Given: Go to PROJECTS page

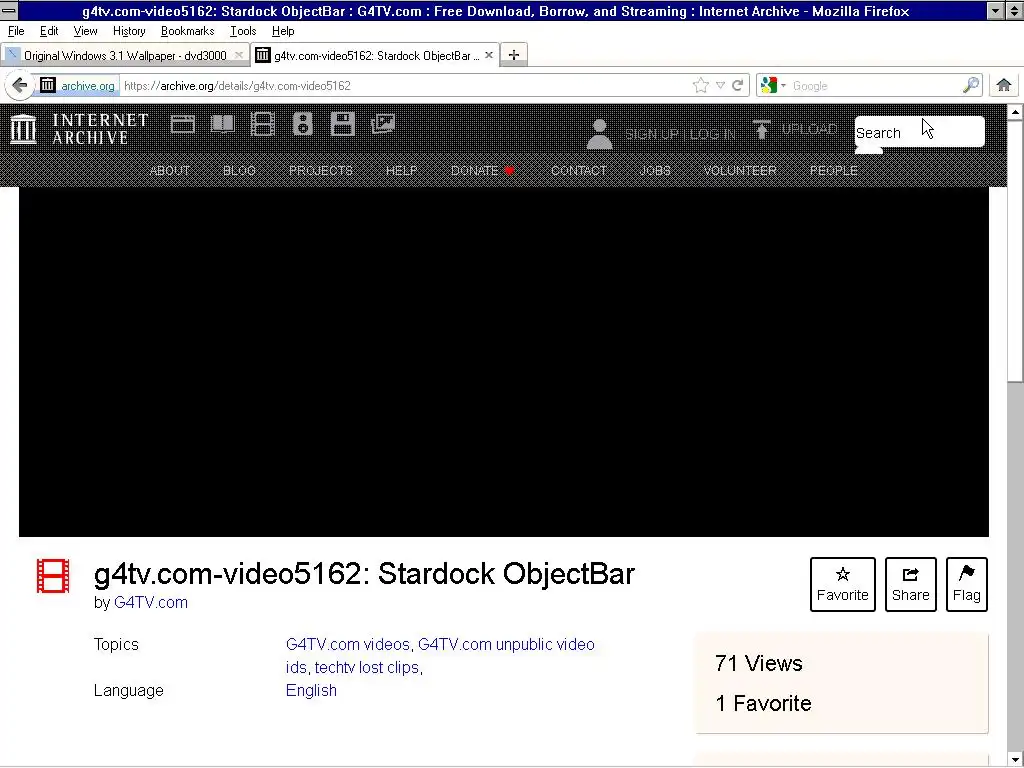Looking at the screenshot, I should click(321, 170).
